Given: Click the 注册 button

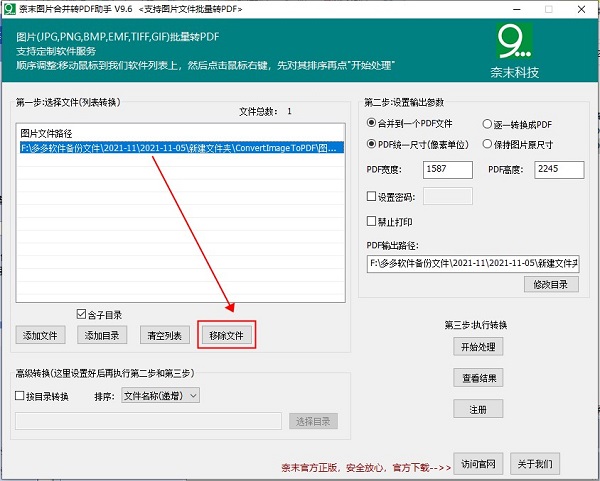Looking at the screenshot, I should [x=478, y=409].
